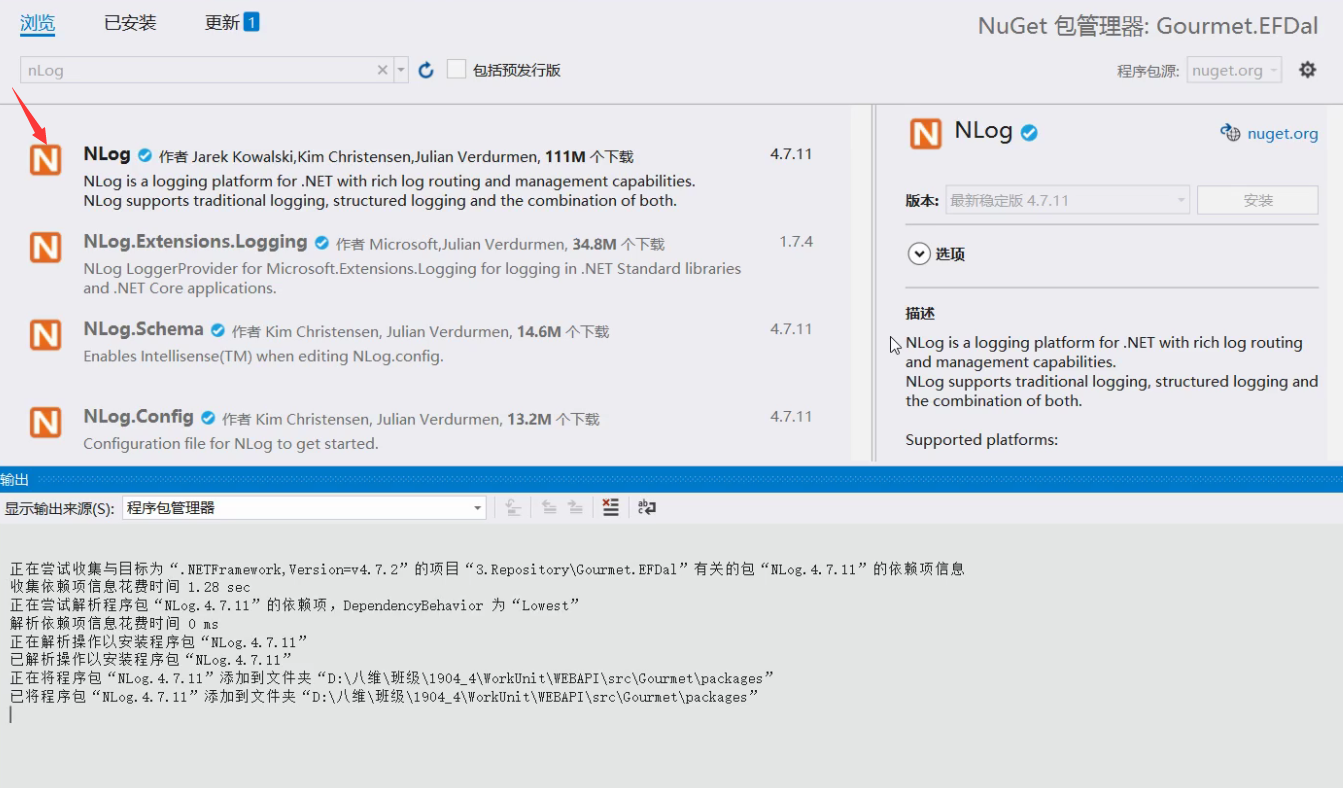Click the Output panel title bar
The width and height of the screenshot is (1343, 788).
click(x=671, y=479)
